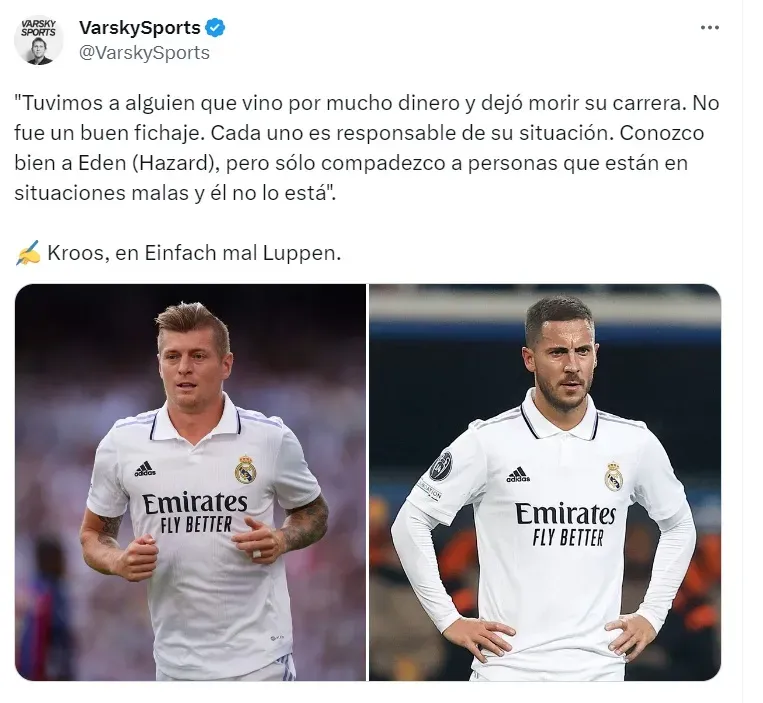Open the VarskySports display name link

[140, 28]
